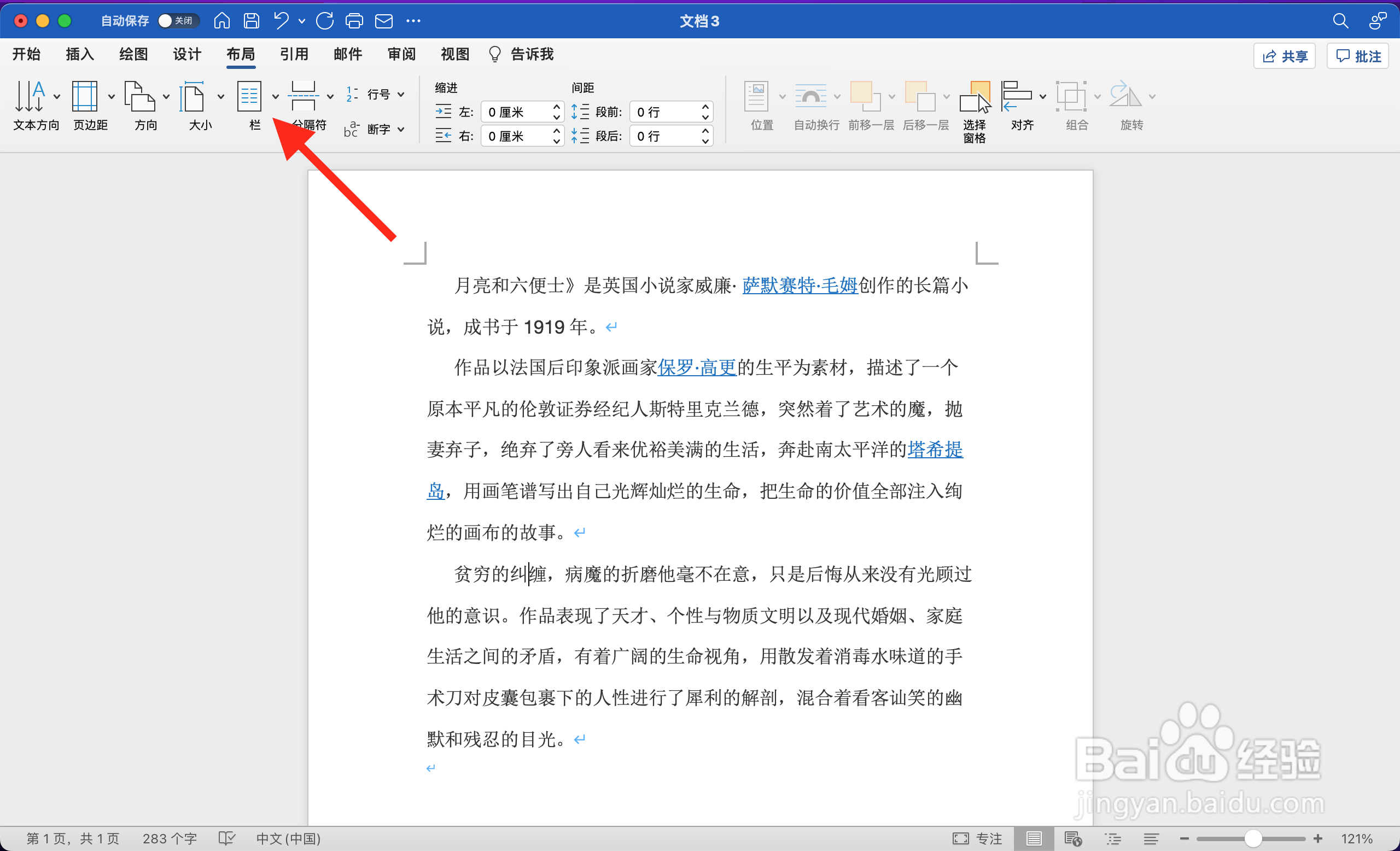The image size is (1400, 851).
Task: Click the Position (位置) icon
Action: pos(756,96)
